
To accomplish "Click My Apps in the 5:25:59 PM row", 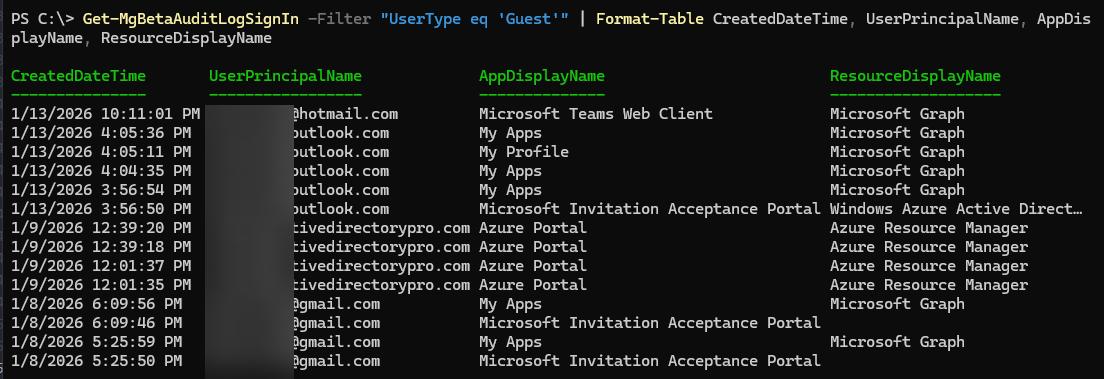I will 510,342.
